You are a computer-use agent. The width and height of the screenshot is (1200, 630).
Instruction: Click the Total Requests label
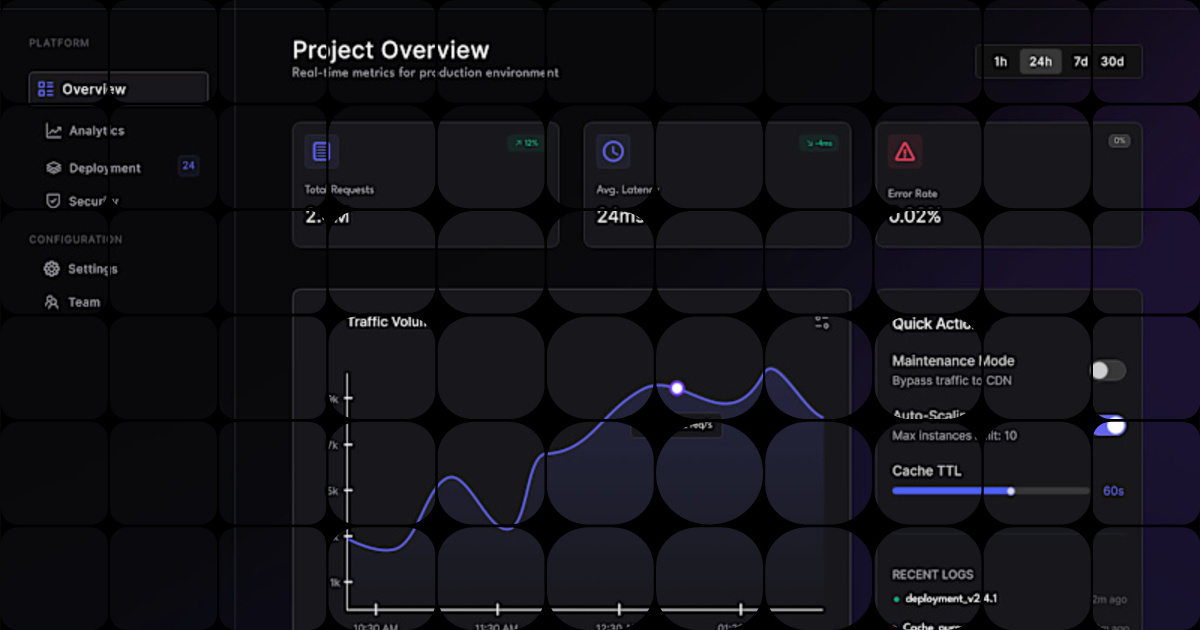[339, 189]
